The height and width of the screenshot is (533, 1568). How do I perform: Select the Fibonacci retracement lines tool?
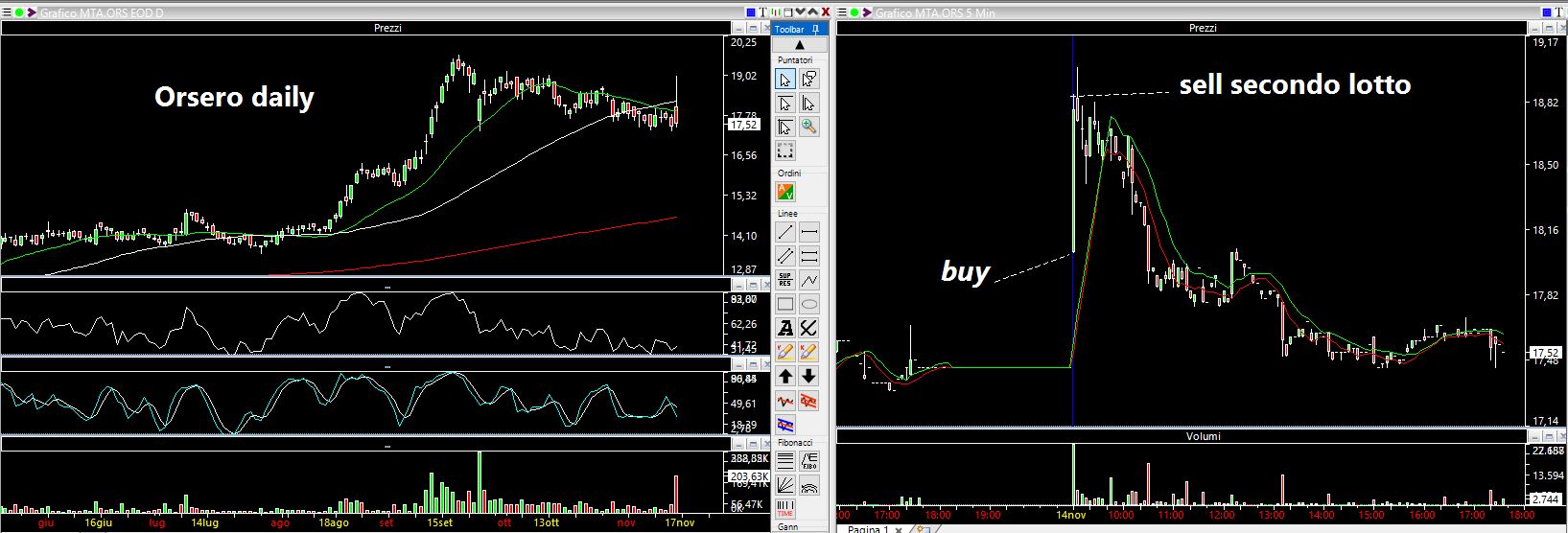(785, 461)
